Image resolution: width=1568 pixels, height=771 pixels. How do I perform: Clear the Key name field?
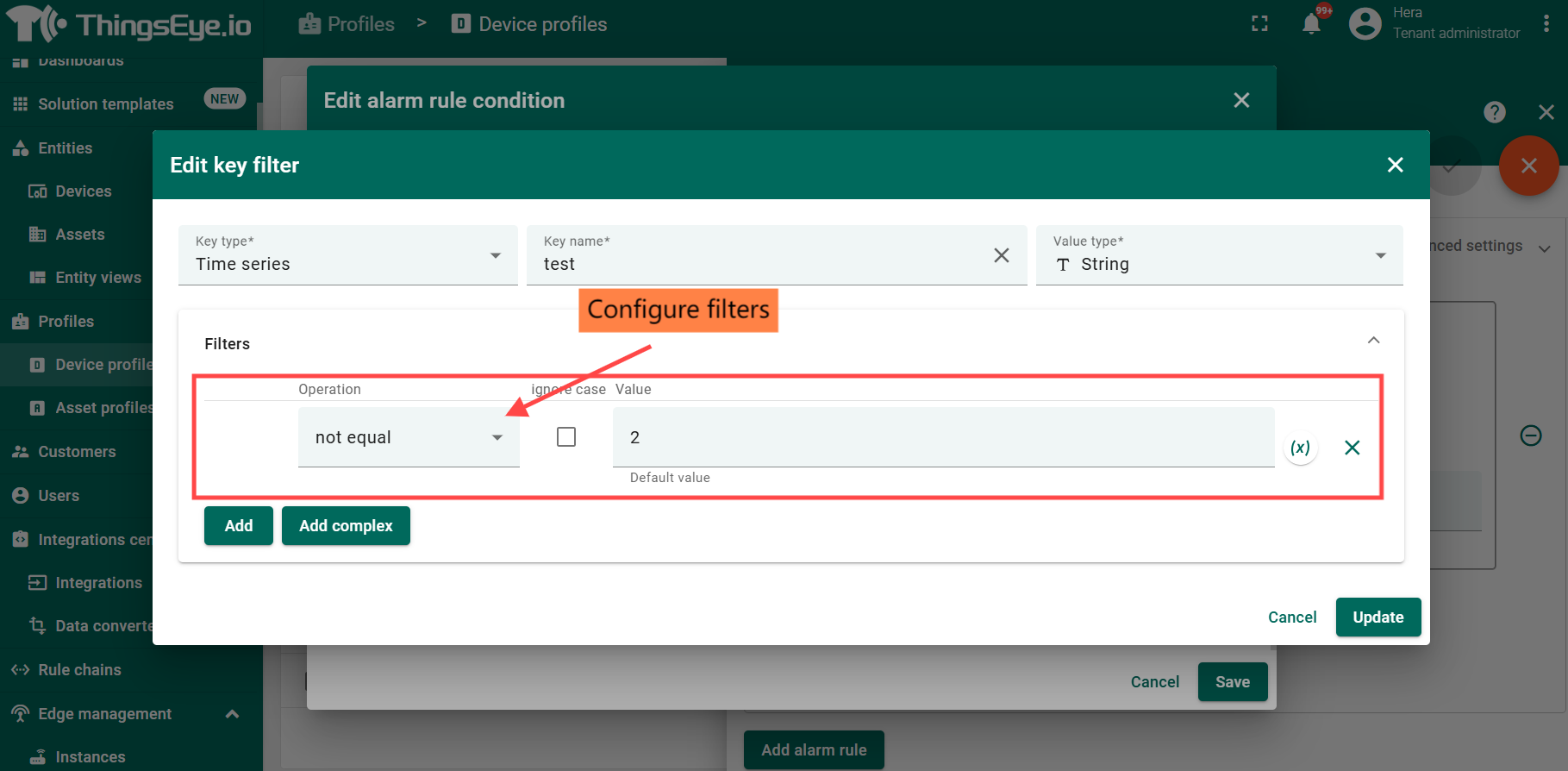[x=1001, y=255]
